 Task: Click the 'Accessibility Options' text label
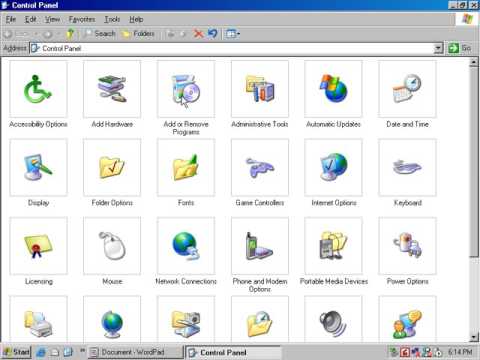click(x=38, y=124)
